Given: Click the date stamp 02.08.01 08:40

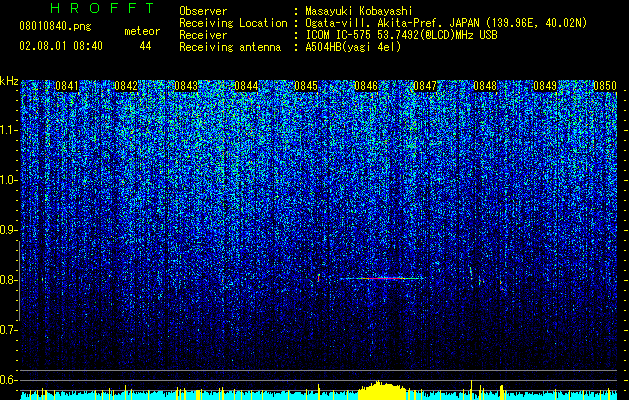Looking at the screenshot, I should click(x=61, y=46).
